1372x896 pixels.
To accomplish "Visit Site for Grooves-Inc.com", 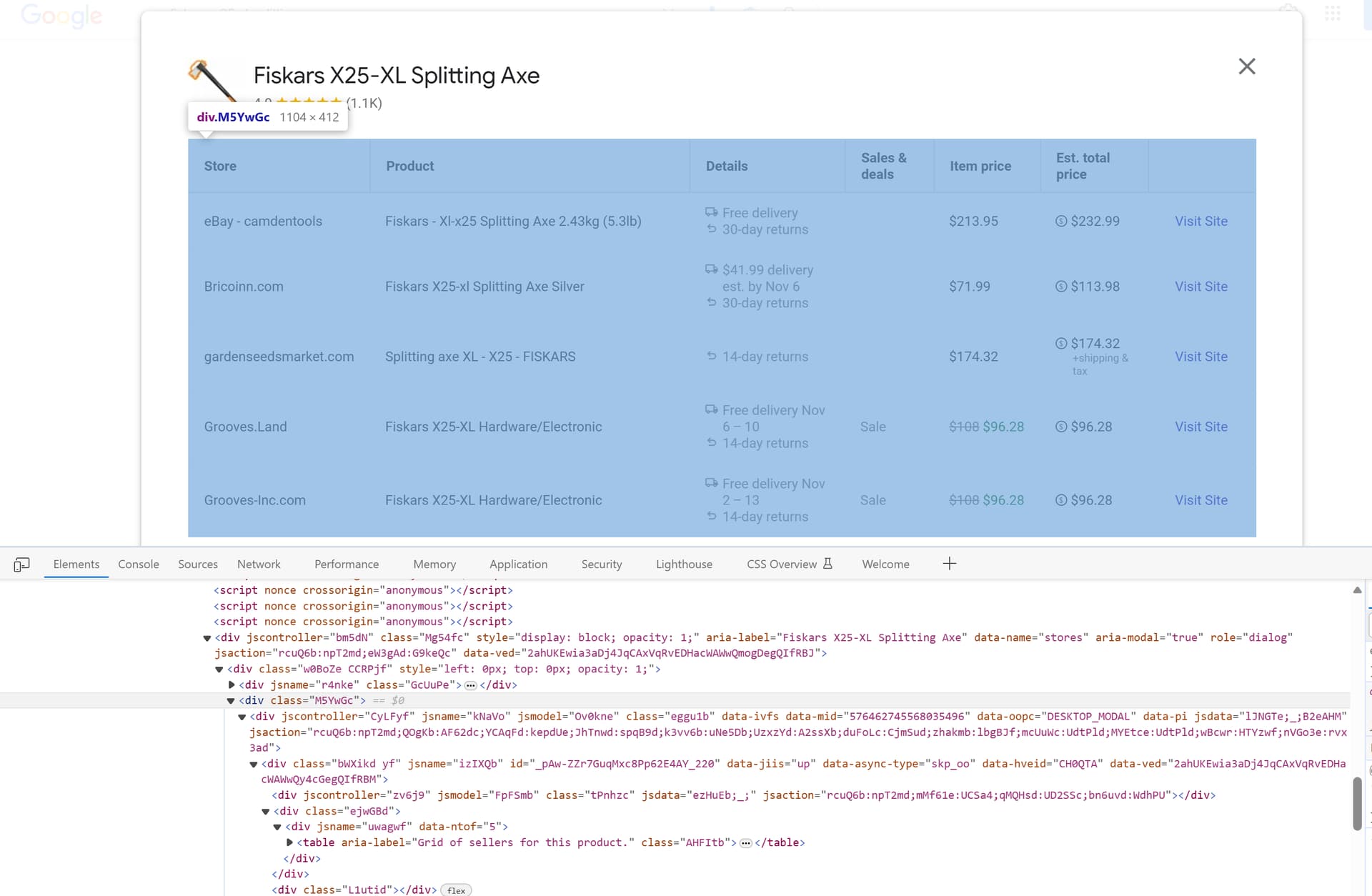I will pyautogui.click(x=1201, y=499).
